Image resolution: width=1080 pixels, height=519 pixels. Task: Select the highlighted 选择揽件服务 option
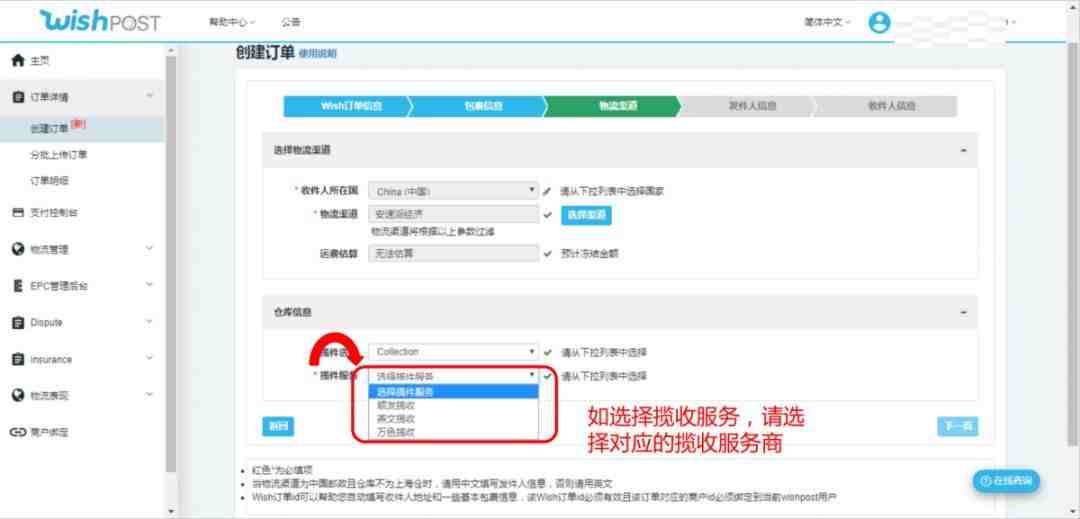coord(453,392)
